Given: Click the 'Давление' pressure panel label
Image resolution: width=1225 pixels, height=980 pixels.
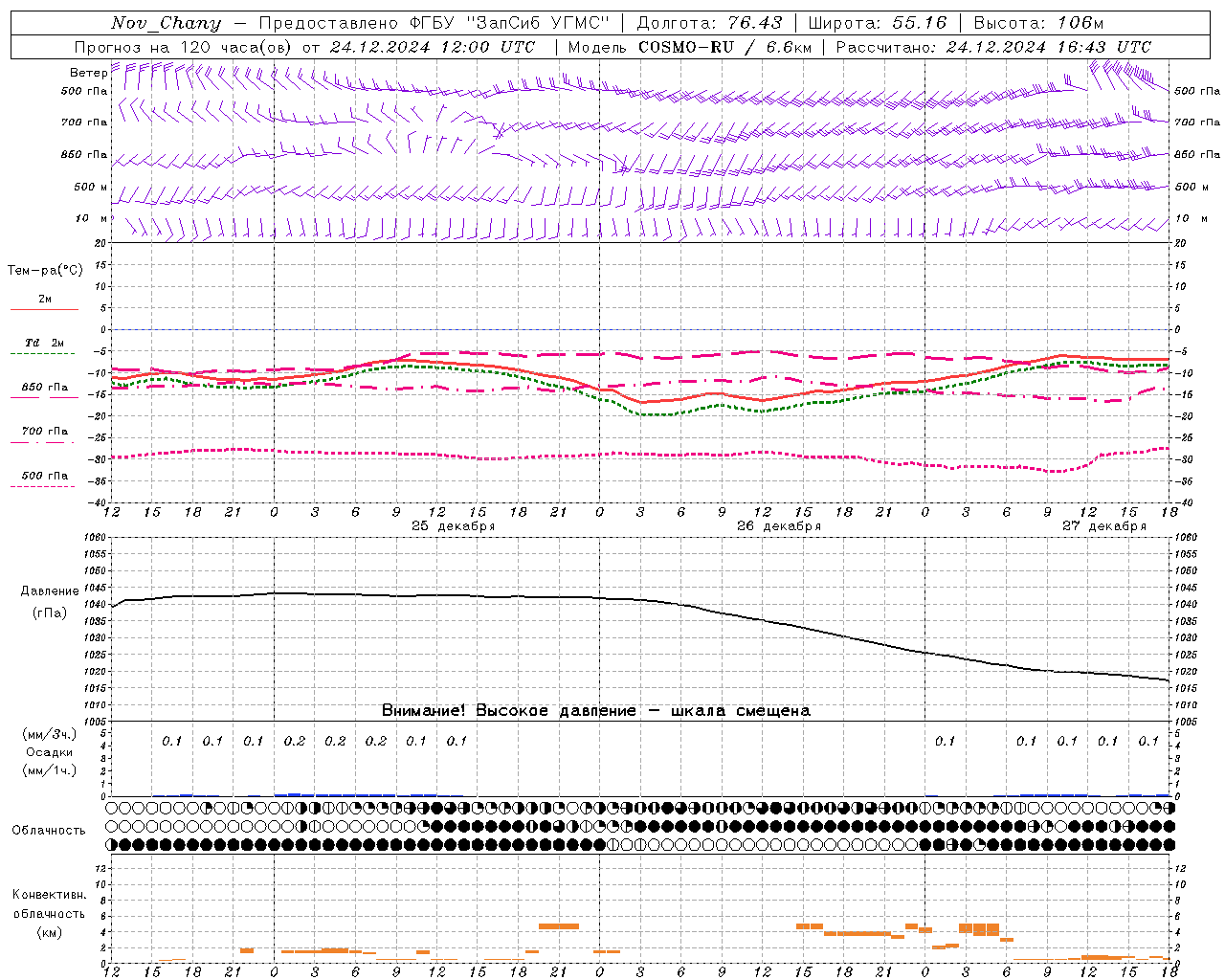Looking at the screenshot, I should coord(50,591).
